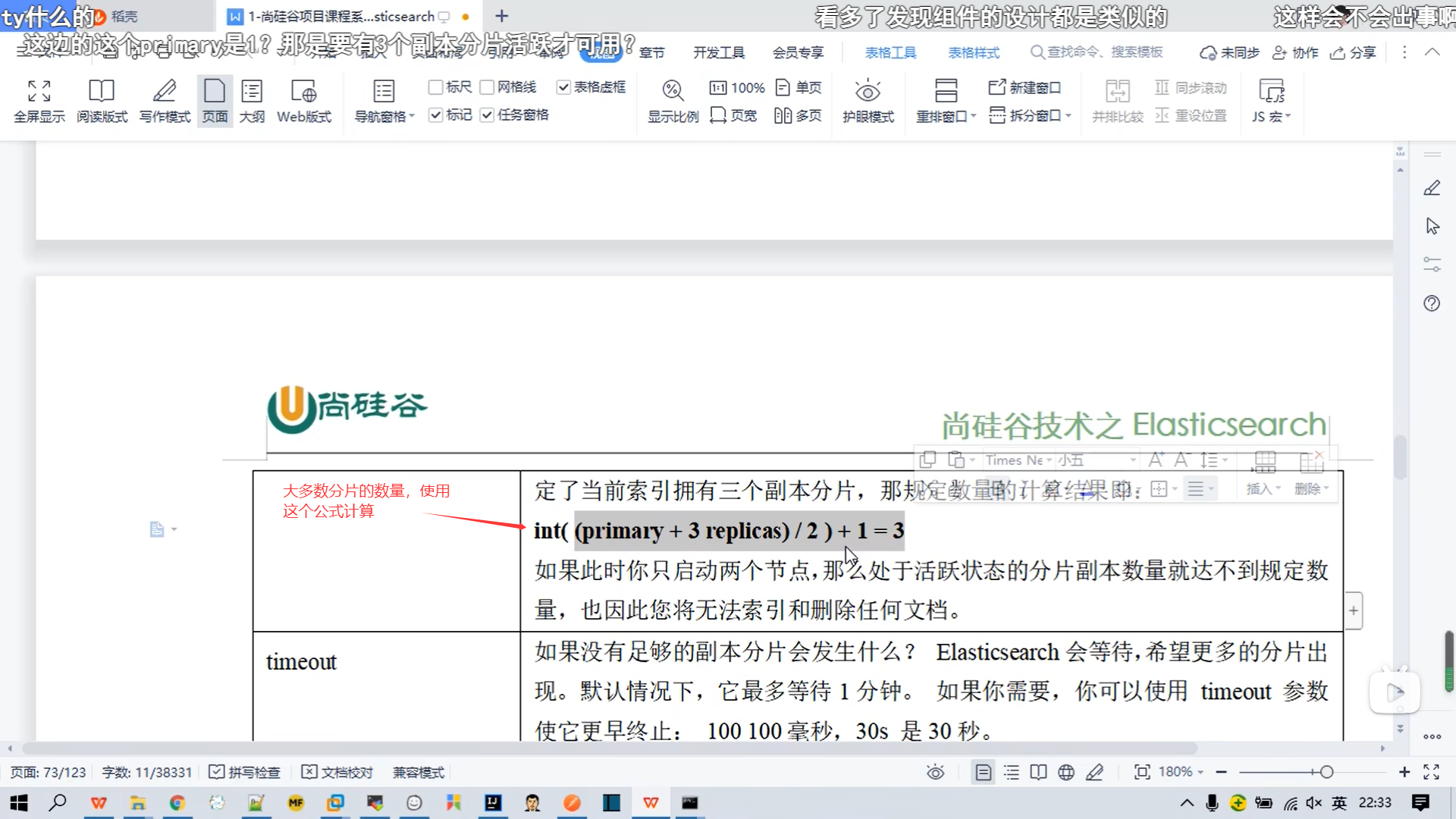The height and width of the screenshot is (819, 1456).
Task: Expand the JS 宏 macro dropdown
Action: click(1288, 117)
